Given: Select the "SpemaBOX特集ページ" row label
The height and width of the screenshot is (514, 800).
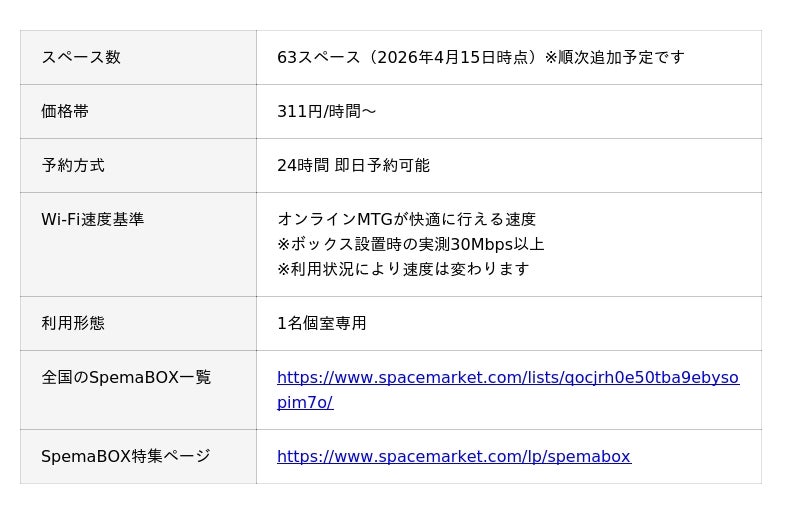Looking at the screenshot, I should coord(126,457).
